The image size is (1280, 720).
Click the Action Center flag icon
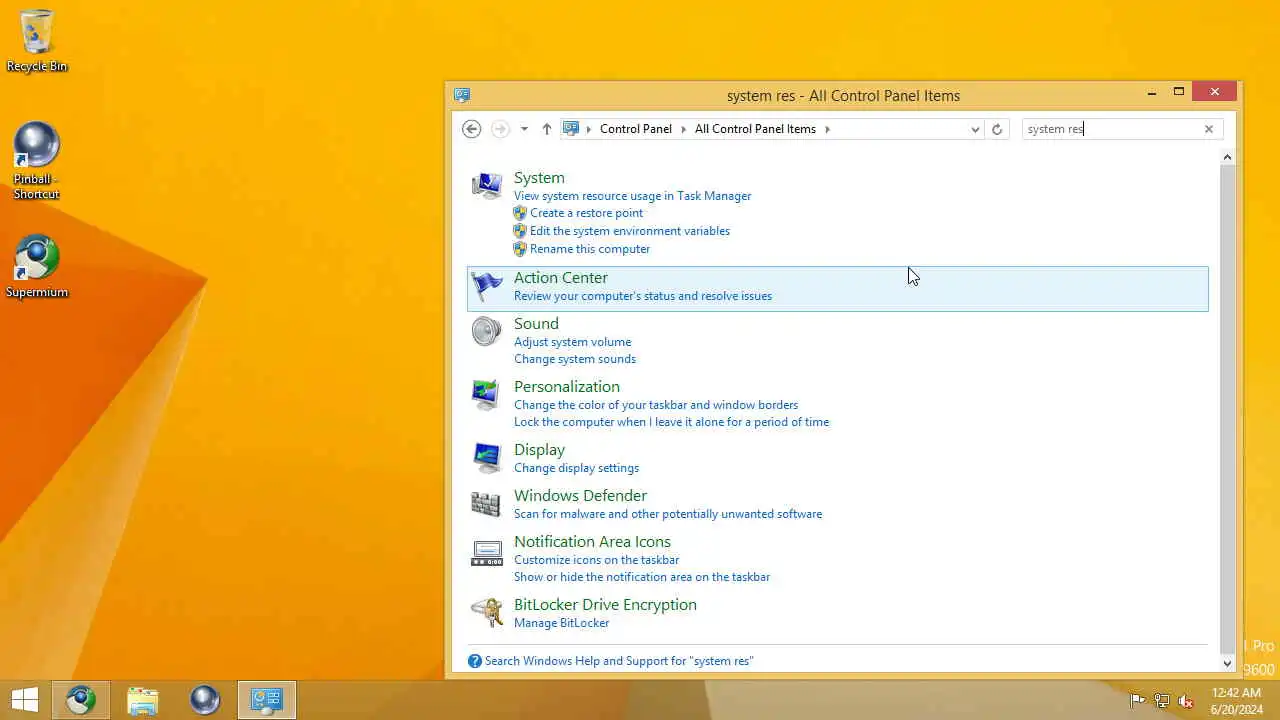click(x=487, y=286)
